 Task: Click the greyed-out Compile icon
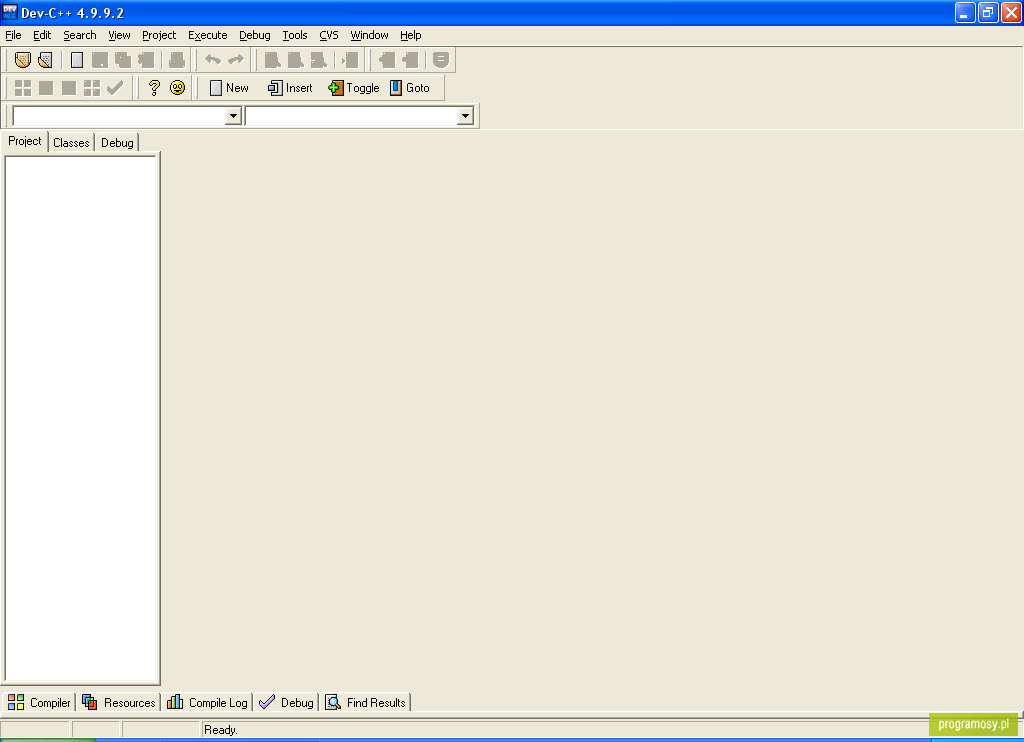[x=23, y=88]
